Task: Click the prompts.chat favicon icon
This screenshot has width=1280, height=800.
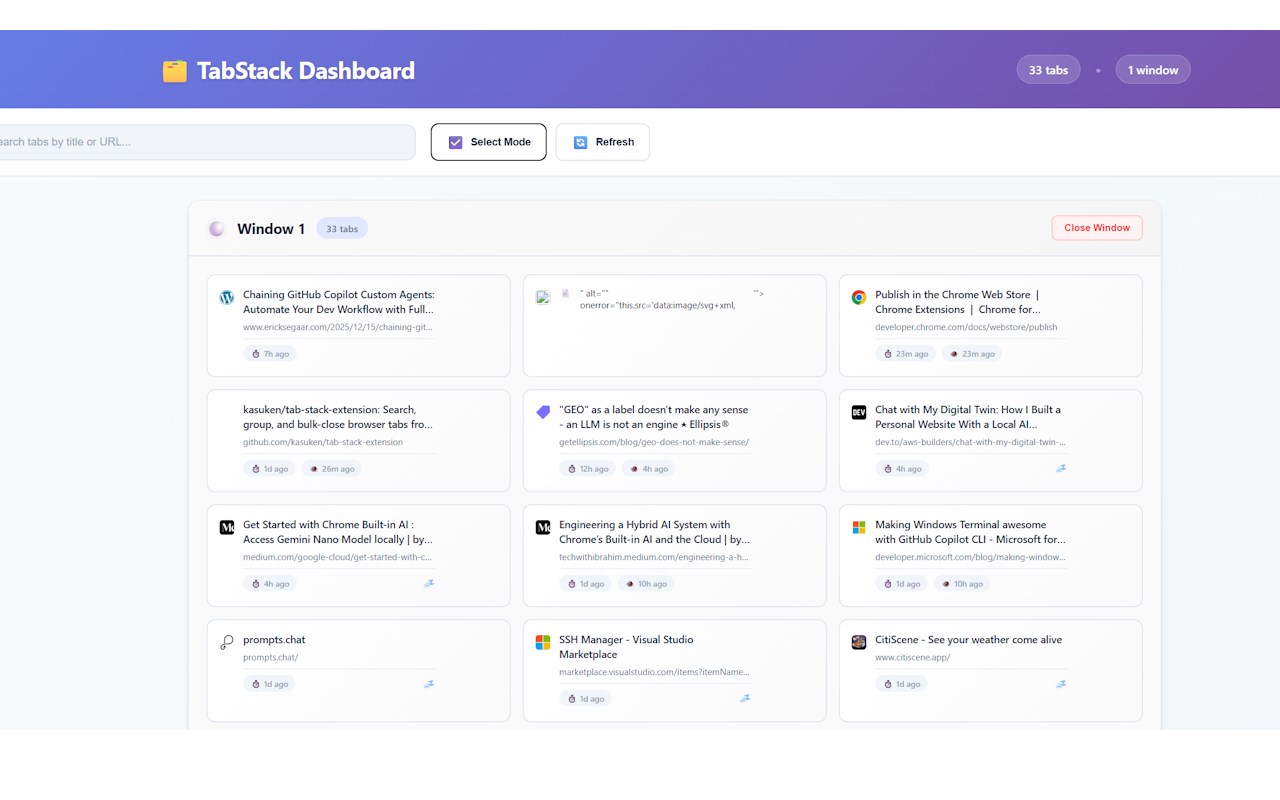Action: (x=226, y=642)
